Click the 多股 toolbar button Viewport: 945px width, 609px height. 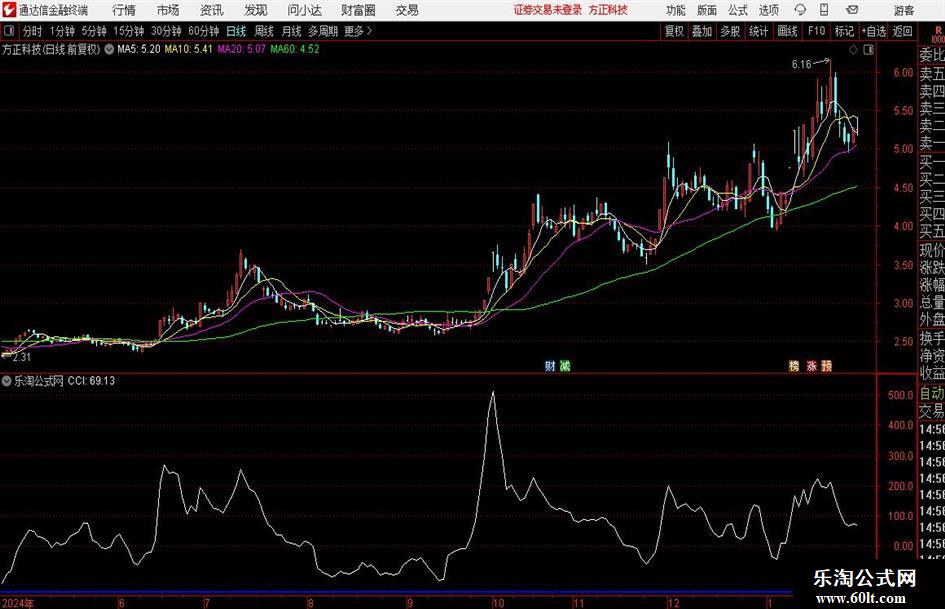pyautogui.click(x=730, y=31)
